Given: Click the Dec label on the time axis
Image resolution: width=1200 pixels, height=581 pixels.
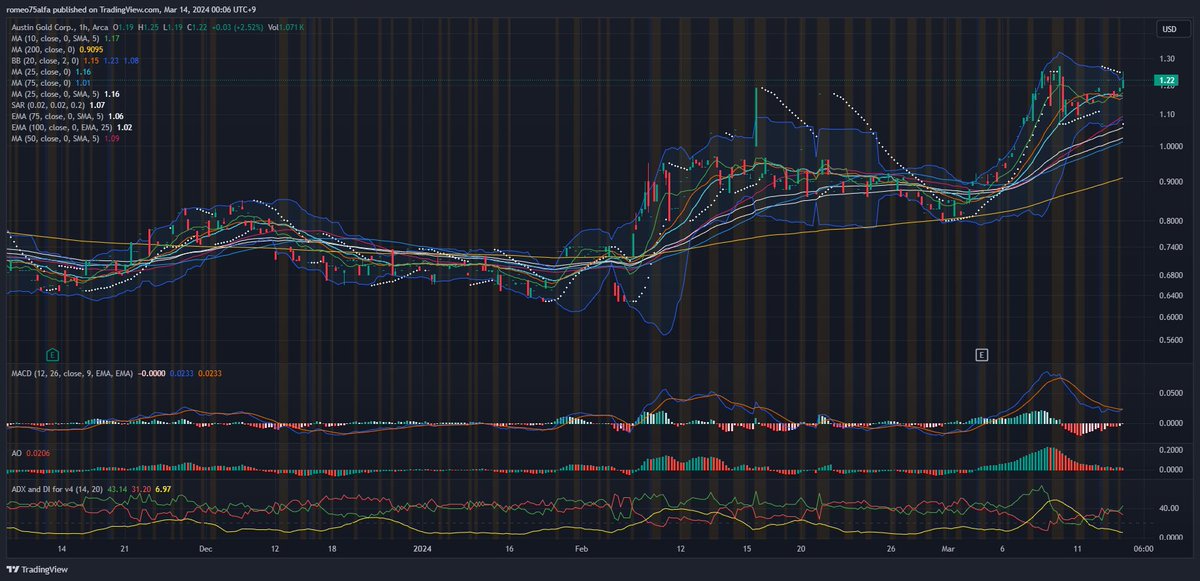Looking at the screenshot, I should [205, 549].
